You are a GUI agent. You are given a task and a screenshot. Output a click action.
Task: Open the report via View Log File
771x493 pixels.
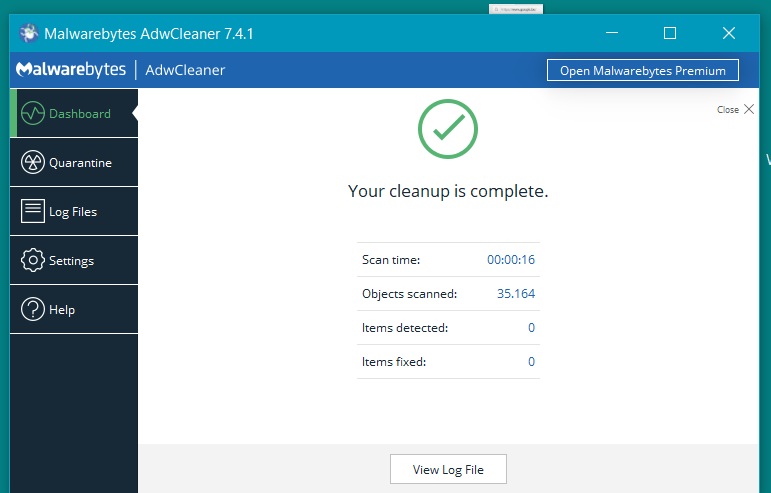tap(447, 469)
